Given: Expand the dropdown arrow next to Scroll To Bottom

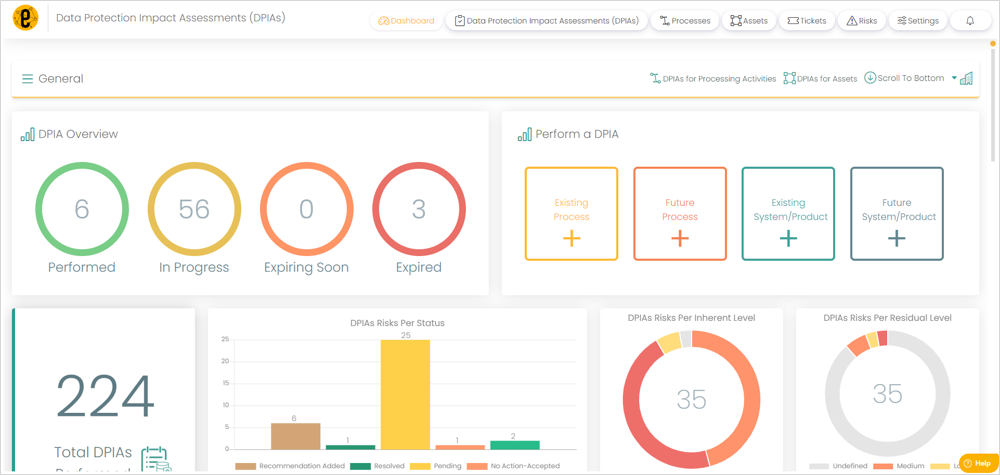Looking at the screenshot, I should click(x=954, y=78).
